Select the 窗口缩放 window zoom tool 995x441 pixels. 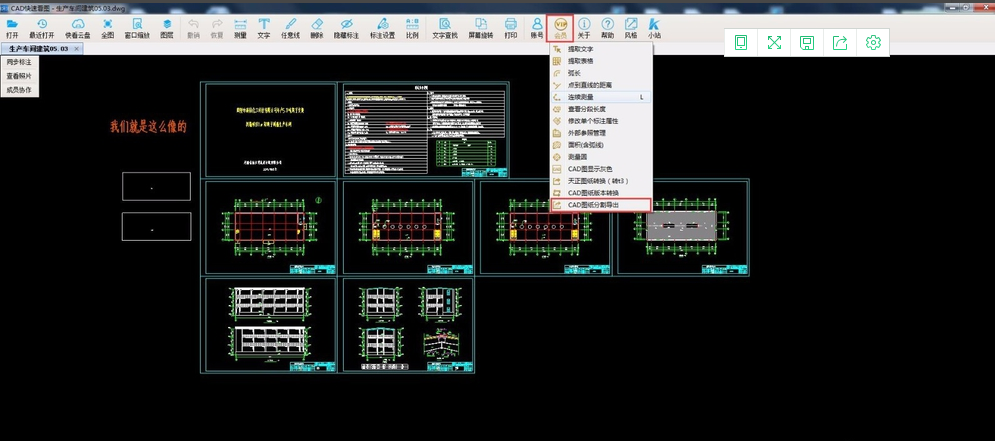pos(137,26)
